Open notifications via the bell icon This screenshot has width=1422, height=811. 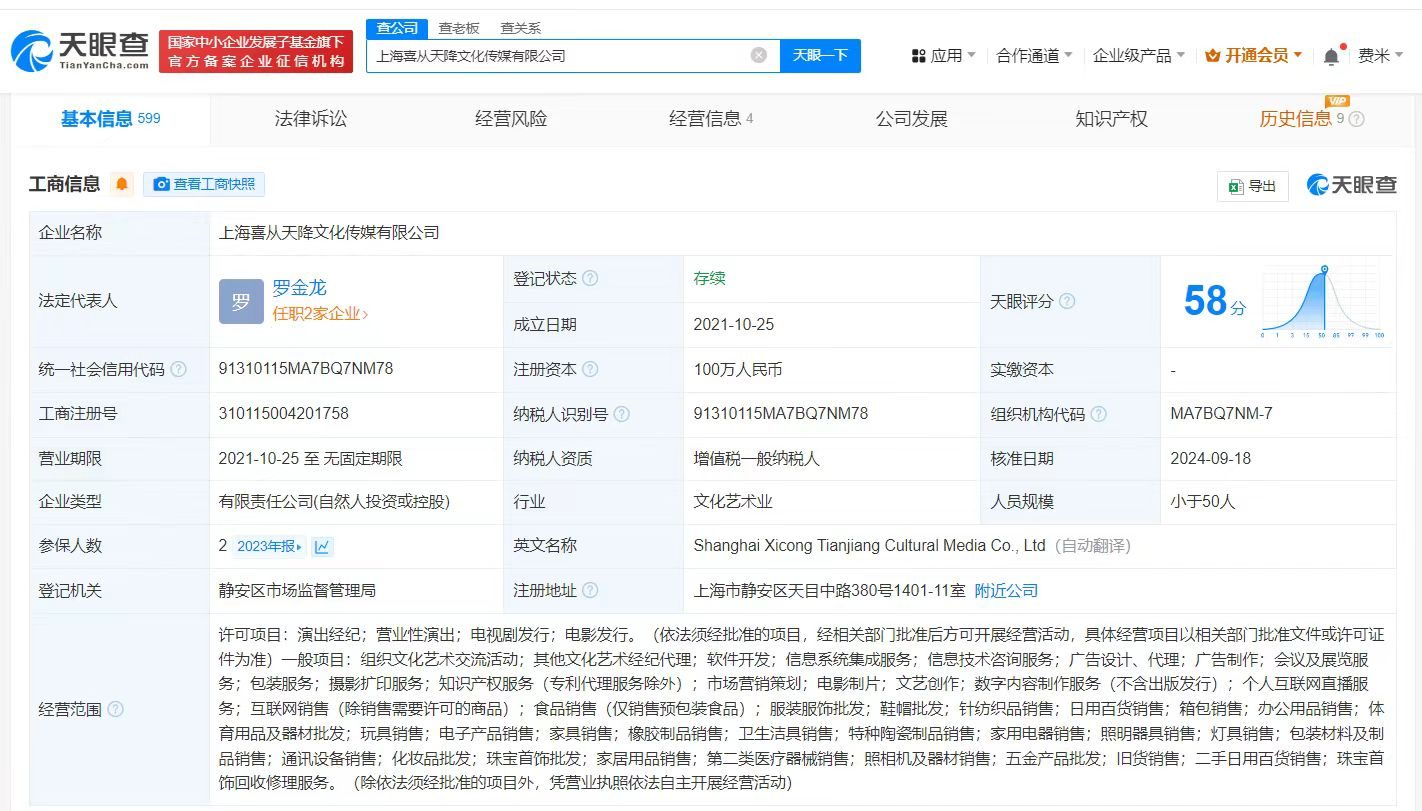click(1330, 54)
